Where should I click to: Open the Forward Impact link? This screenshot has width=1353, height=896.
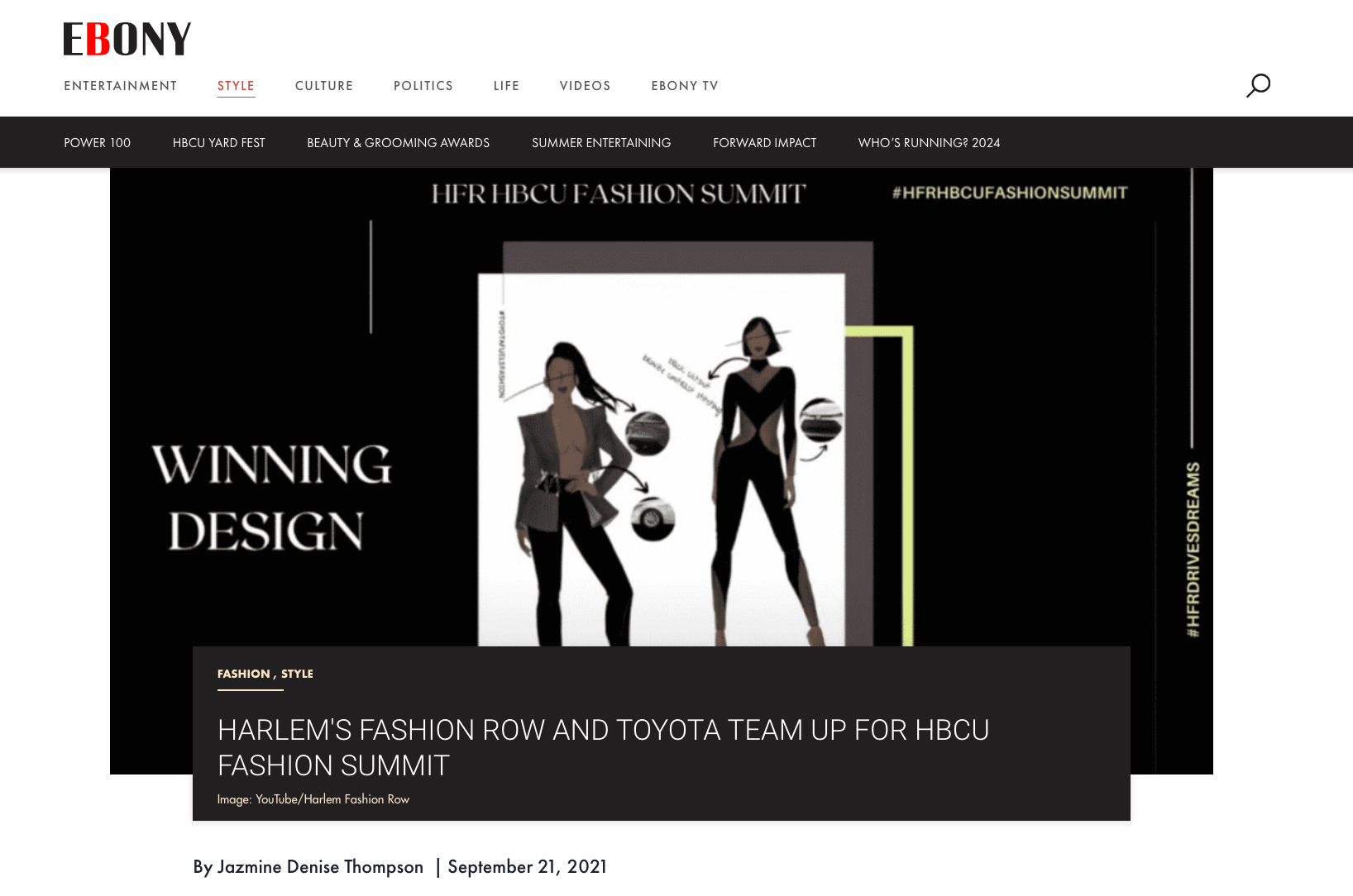click(765, 143)
